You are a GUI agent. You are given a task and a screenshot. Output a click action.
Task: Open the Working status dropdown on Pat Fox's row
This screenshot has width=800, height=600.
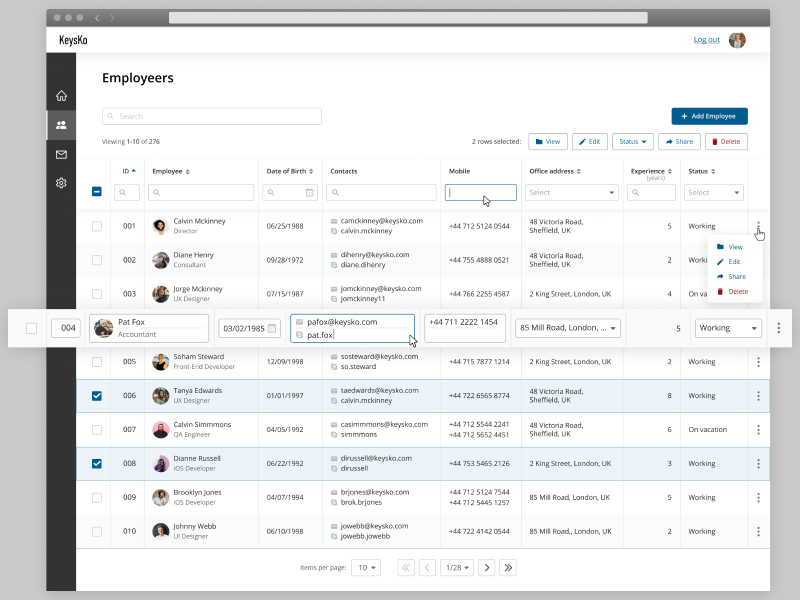(728, 328)
